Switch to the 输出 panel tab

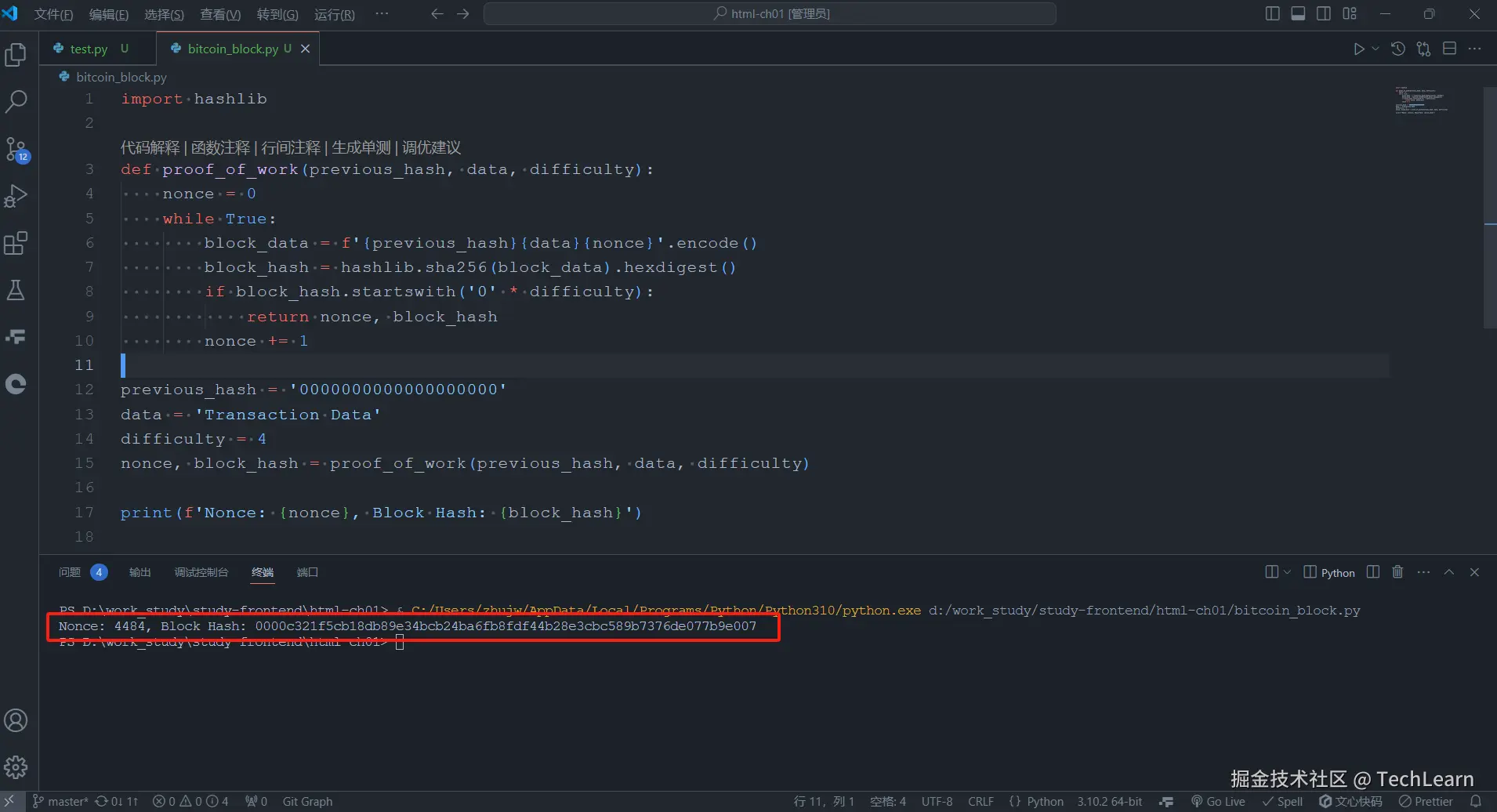140,572
